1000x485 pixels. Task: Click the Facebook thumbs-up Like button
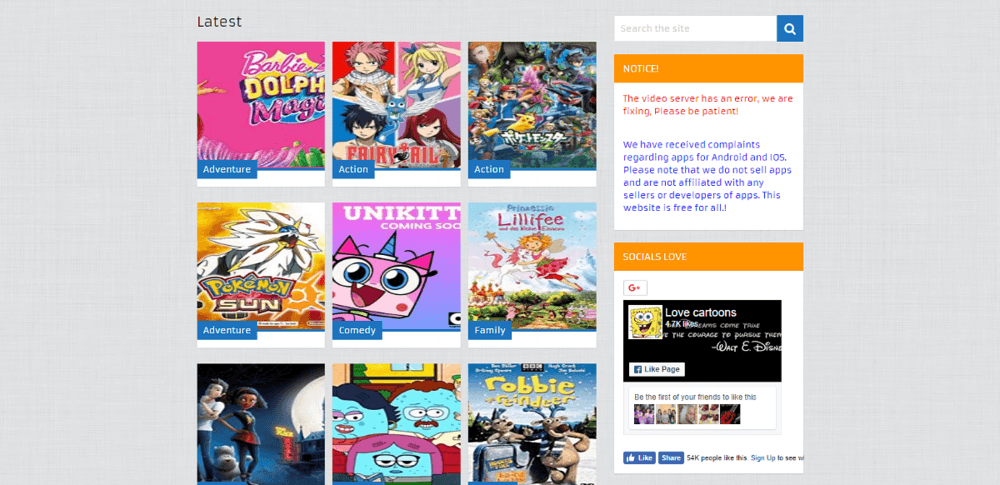(x=639, y=458)
